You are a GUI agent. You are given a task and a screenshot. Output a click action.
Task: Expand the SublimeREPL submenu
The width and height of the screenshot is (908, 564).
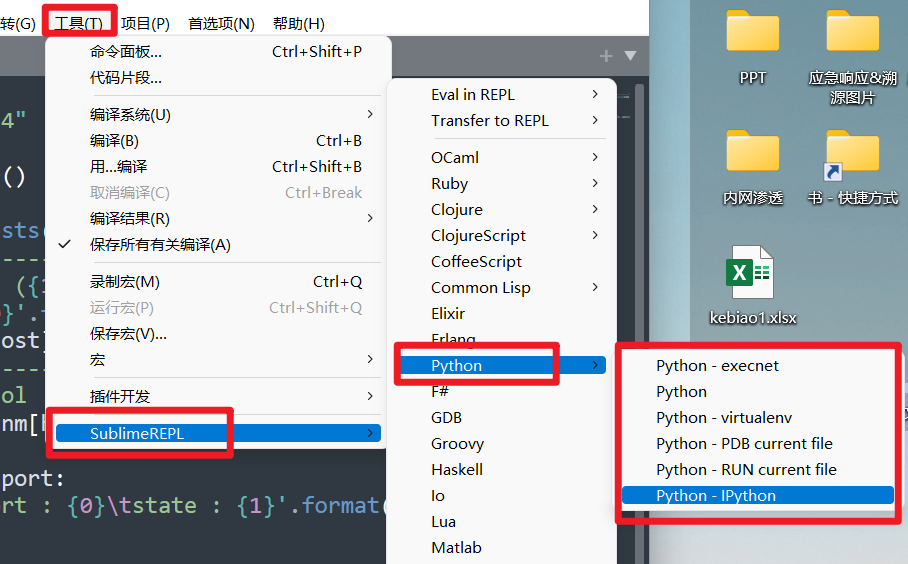tap(218, 433)
